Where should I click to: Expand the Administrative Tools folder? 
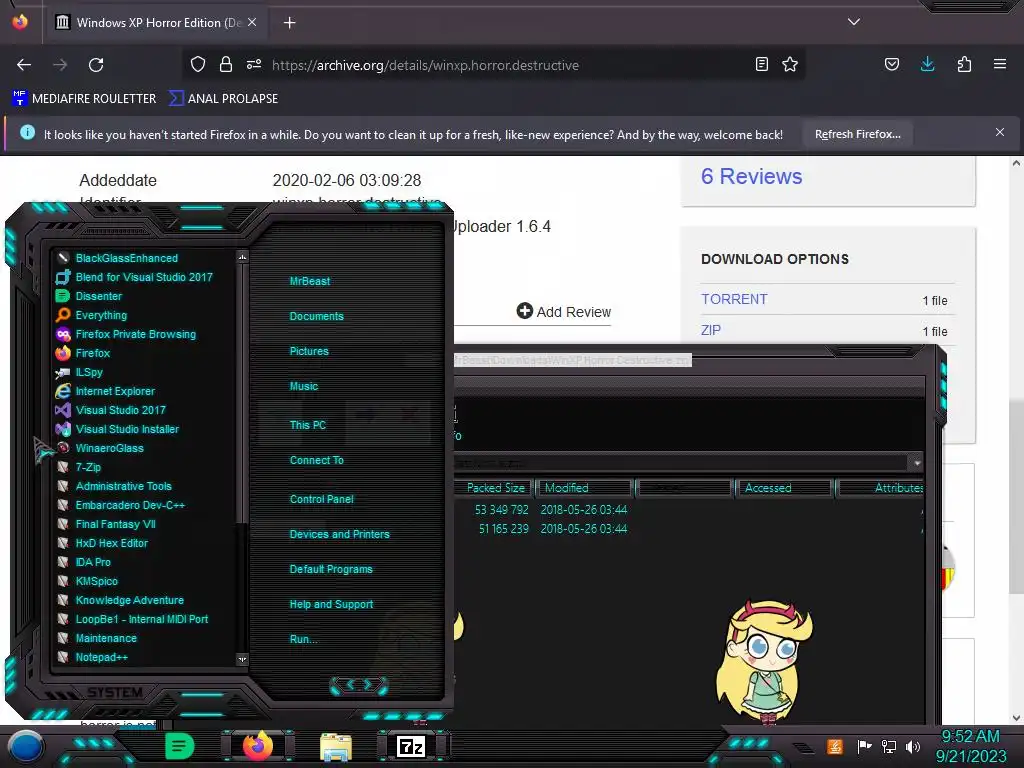click(x=114, y=486)
